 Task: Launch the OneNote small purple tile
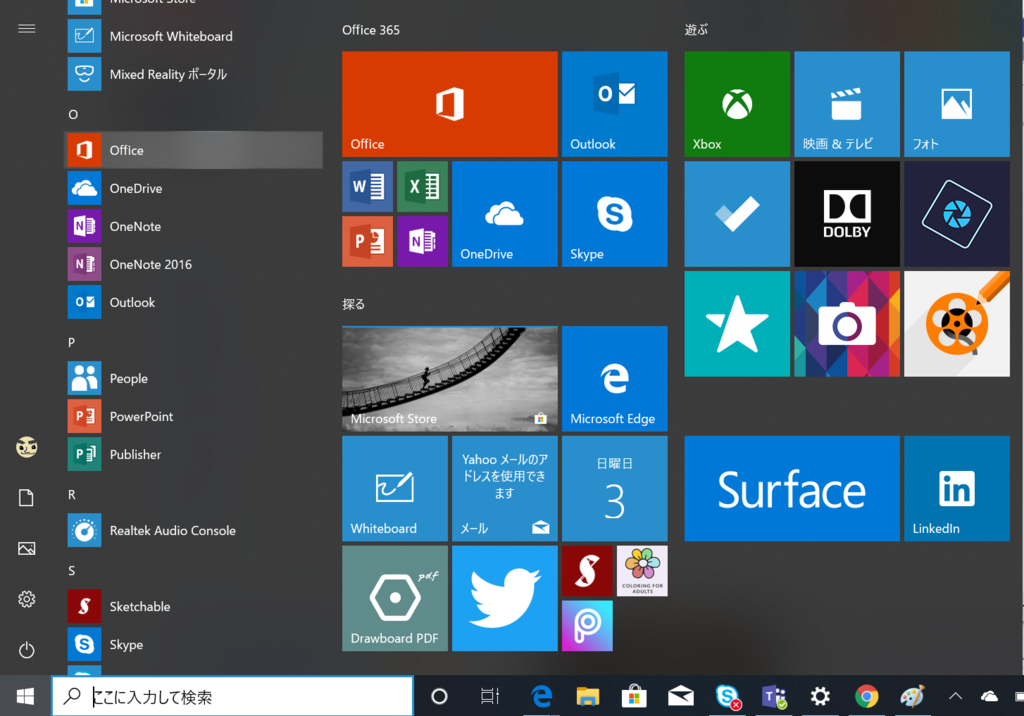[x=423, y=242]
